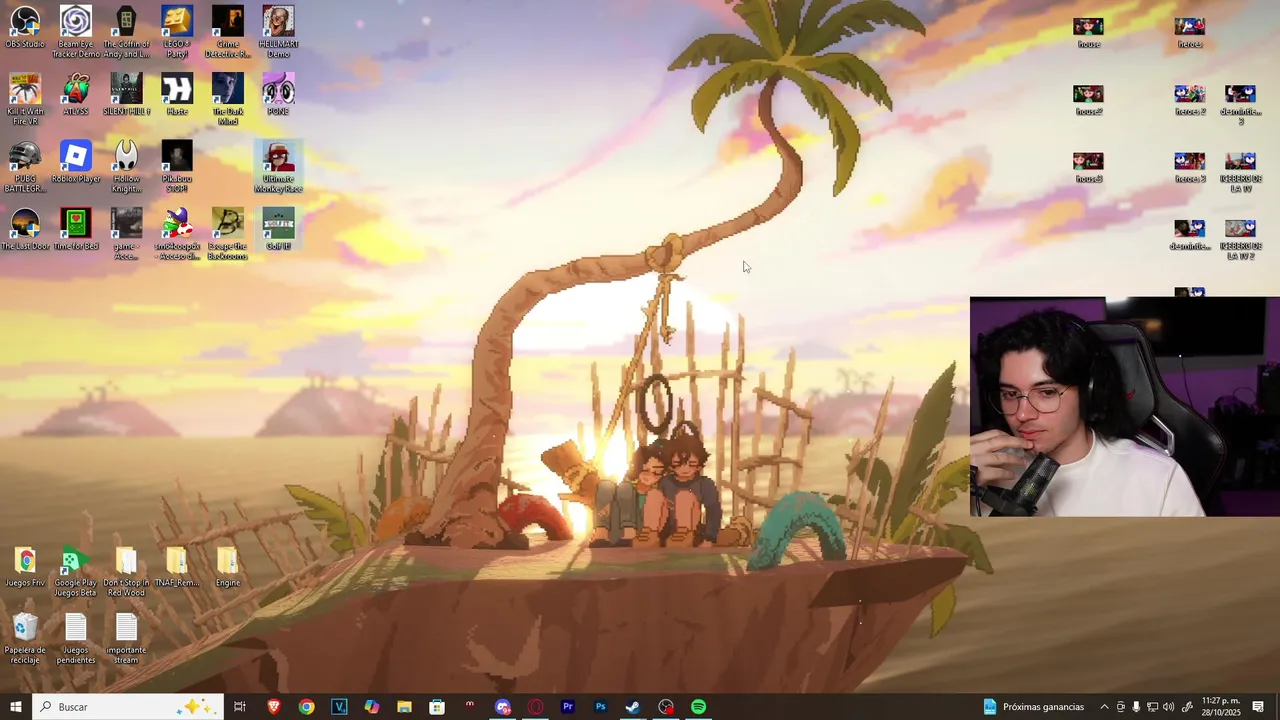Select The Coffin of Andy and Leyley icon
Screen dimensions: 1280x720
coord(126,32)
